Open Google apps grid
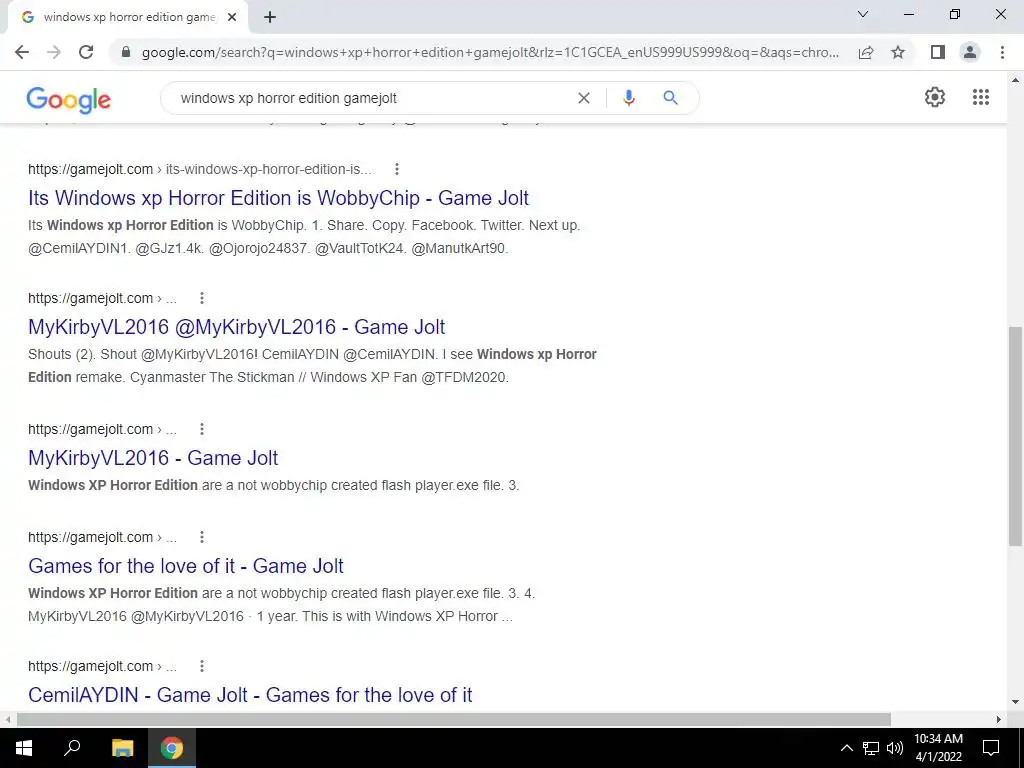The height and width of the screenshot is (768, 1024). [x=980, y=97]
